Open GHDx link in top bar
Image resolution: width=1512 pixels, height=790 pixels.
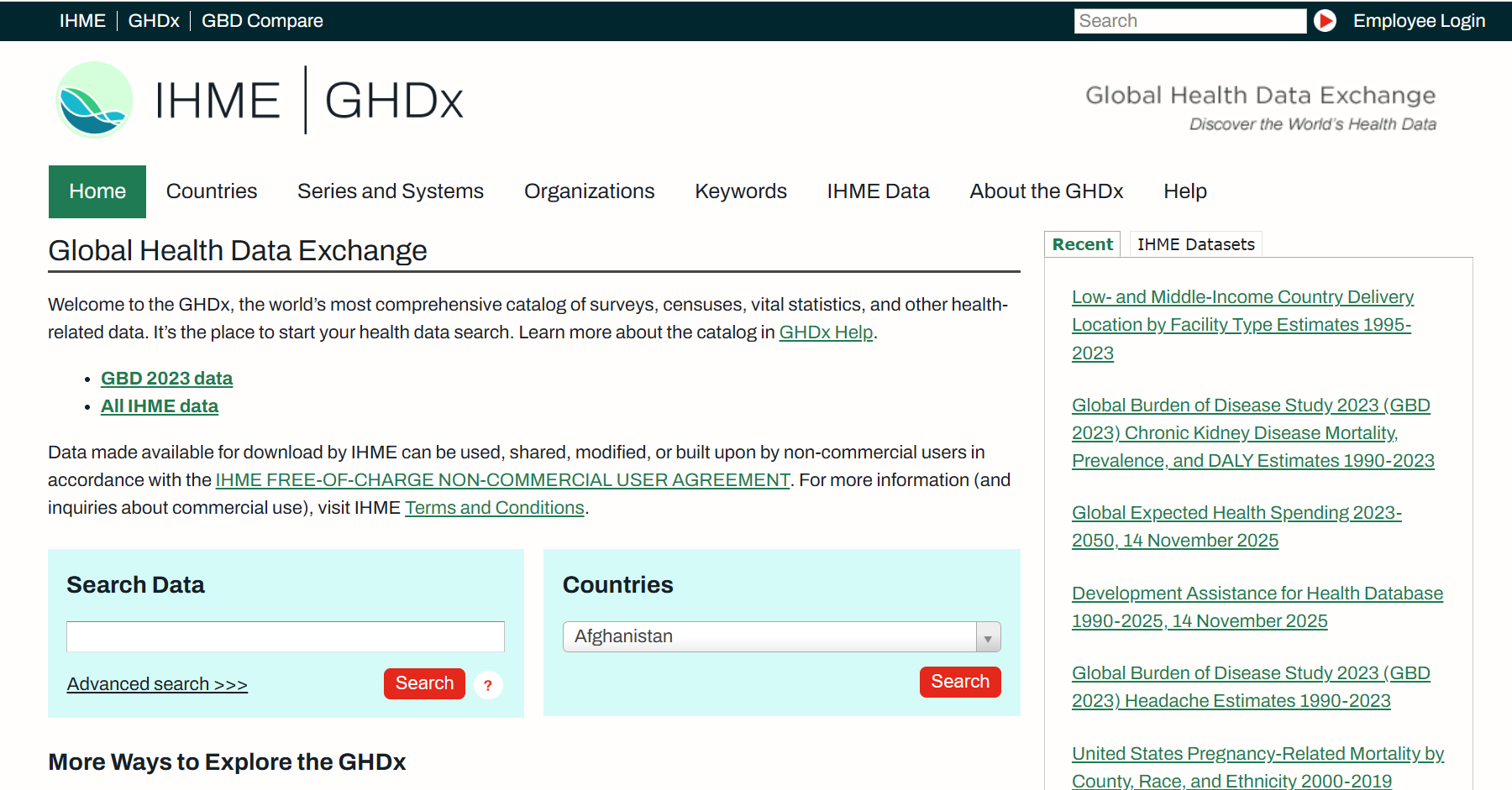154,21
